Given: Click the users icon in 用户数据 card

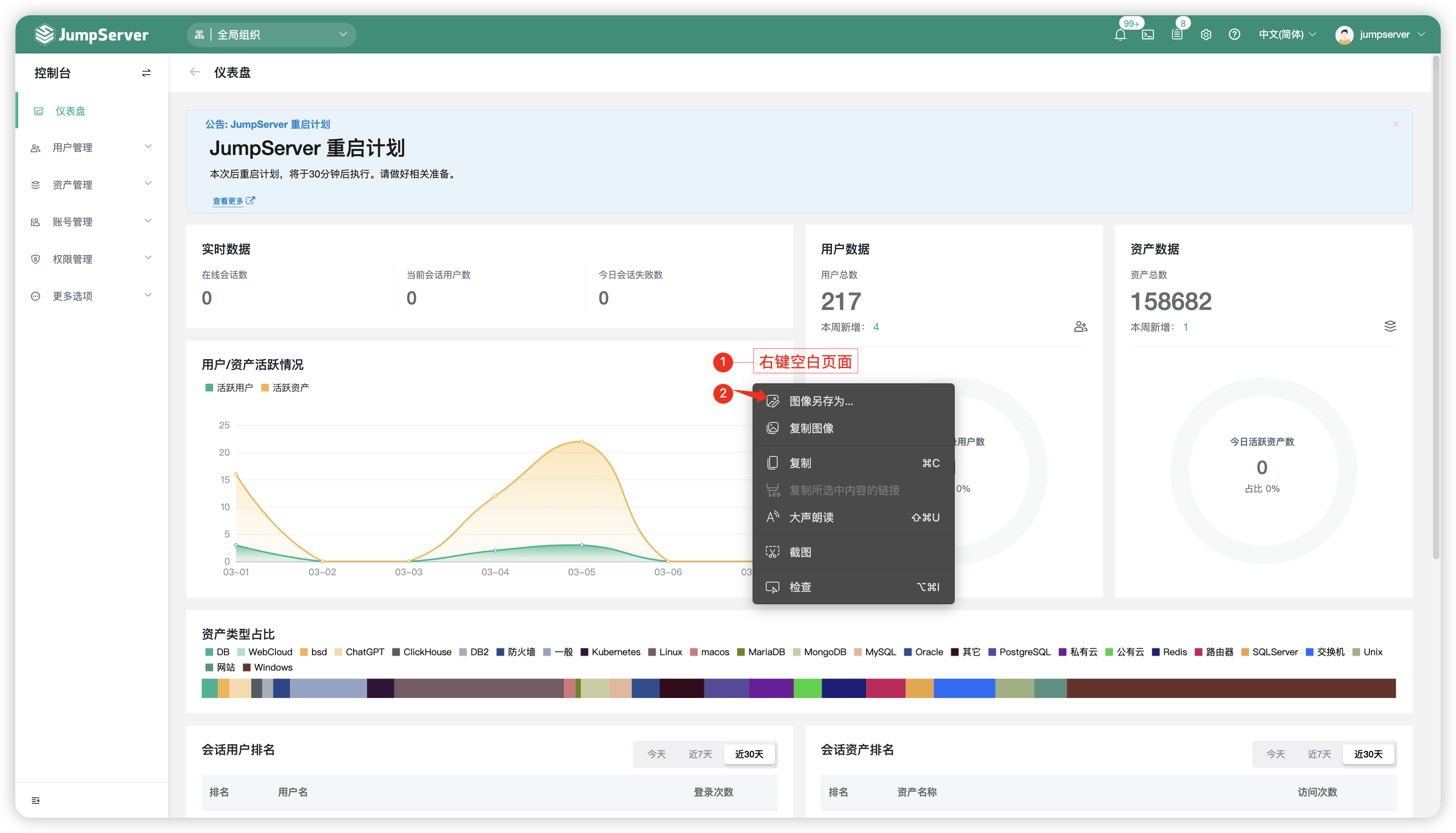Looking at the screenshot, I should 1080,326.
